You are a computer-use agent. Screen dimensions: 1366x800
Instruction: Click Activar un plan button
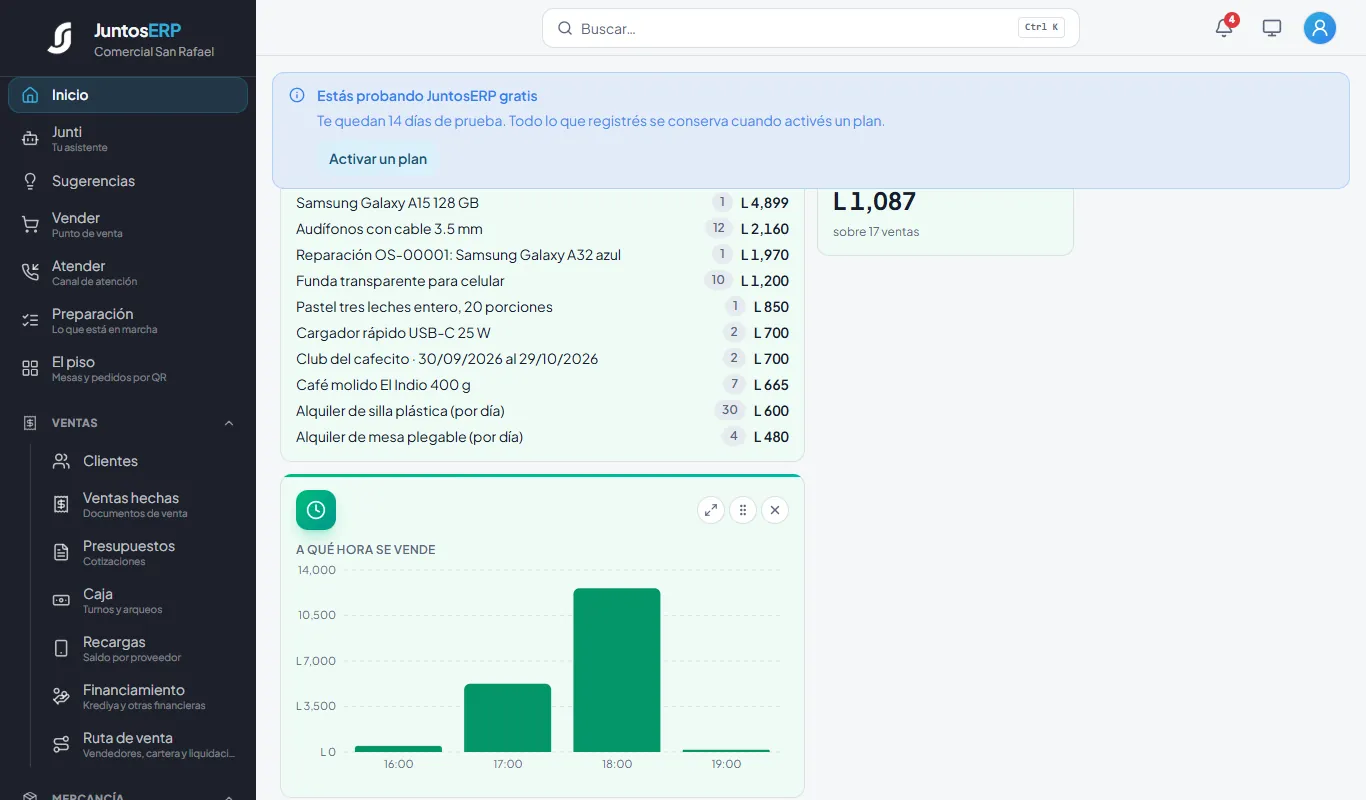pos(378,159)
